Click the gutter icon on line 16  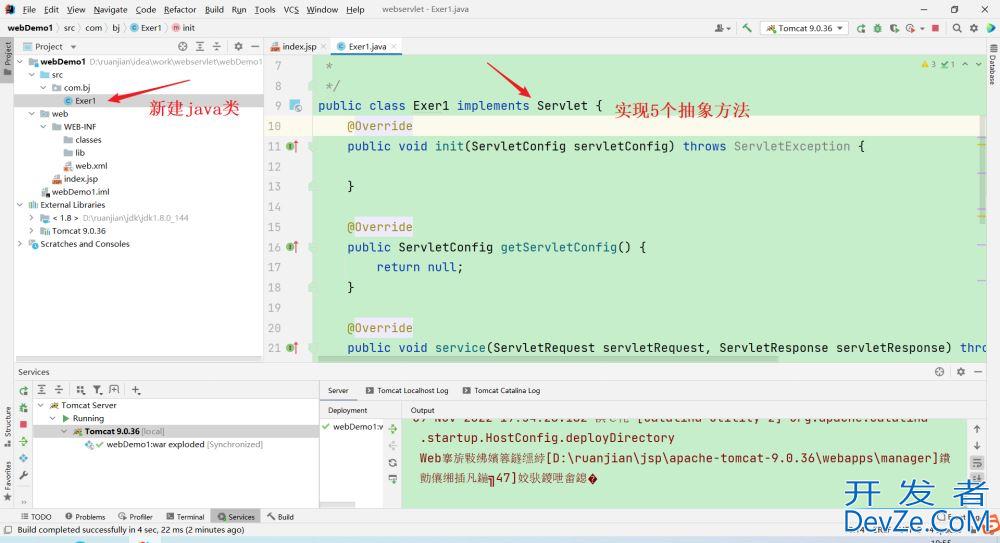(292, 247)
